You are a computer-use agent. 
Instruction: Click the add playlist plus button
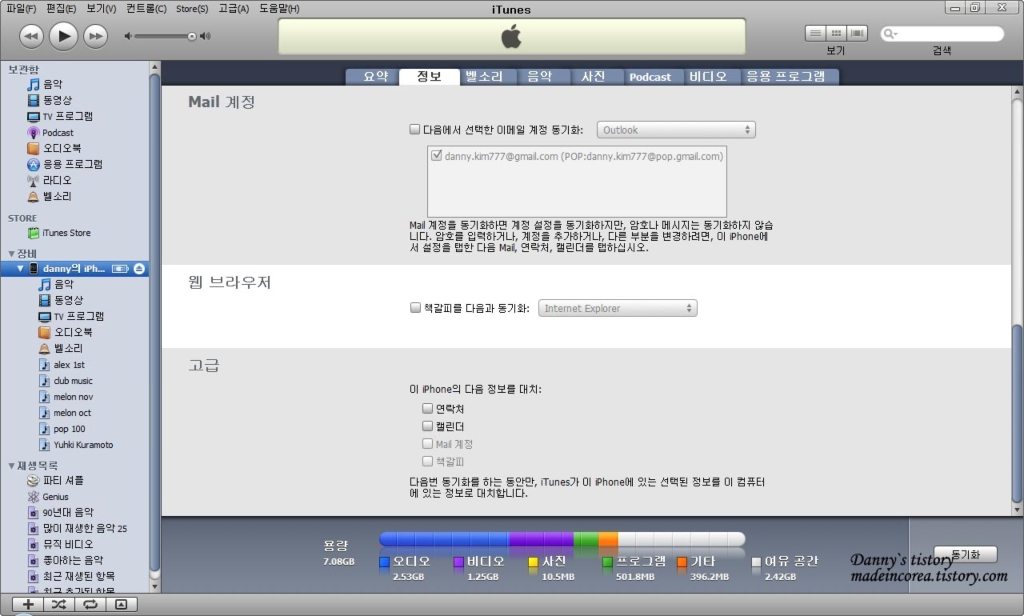pyautogui.click(x=28, y=604)
